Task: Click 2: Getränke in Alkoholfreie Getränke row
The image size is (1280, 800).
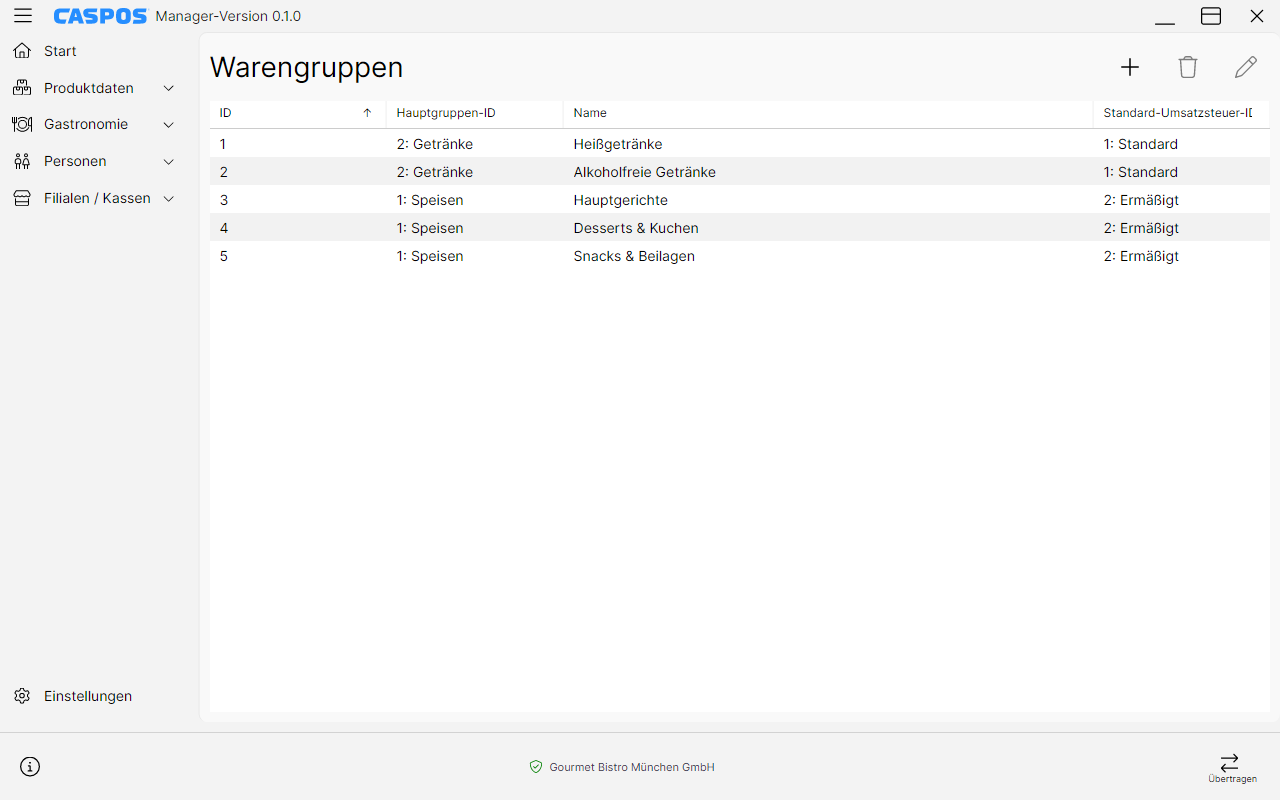Action: point(435,172)
